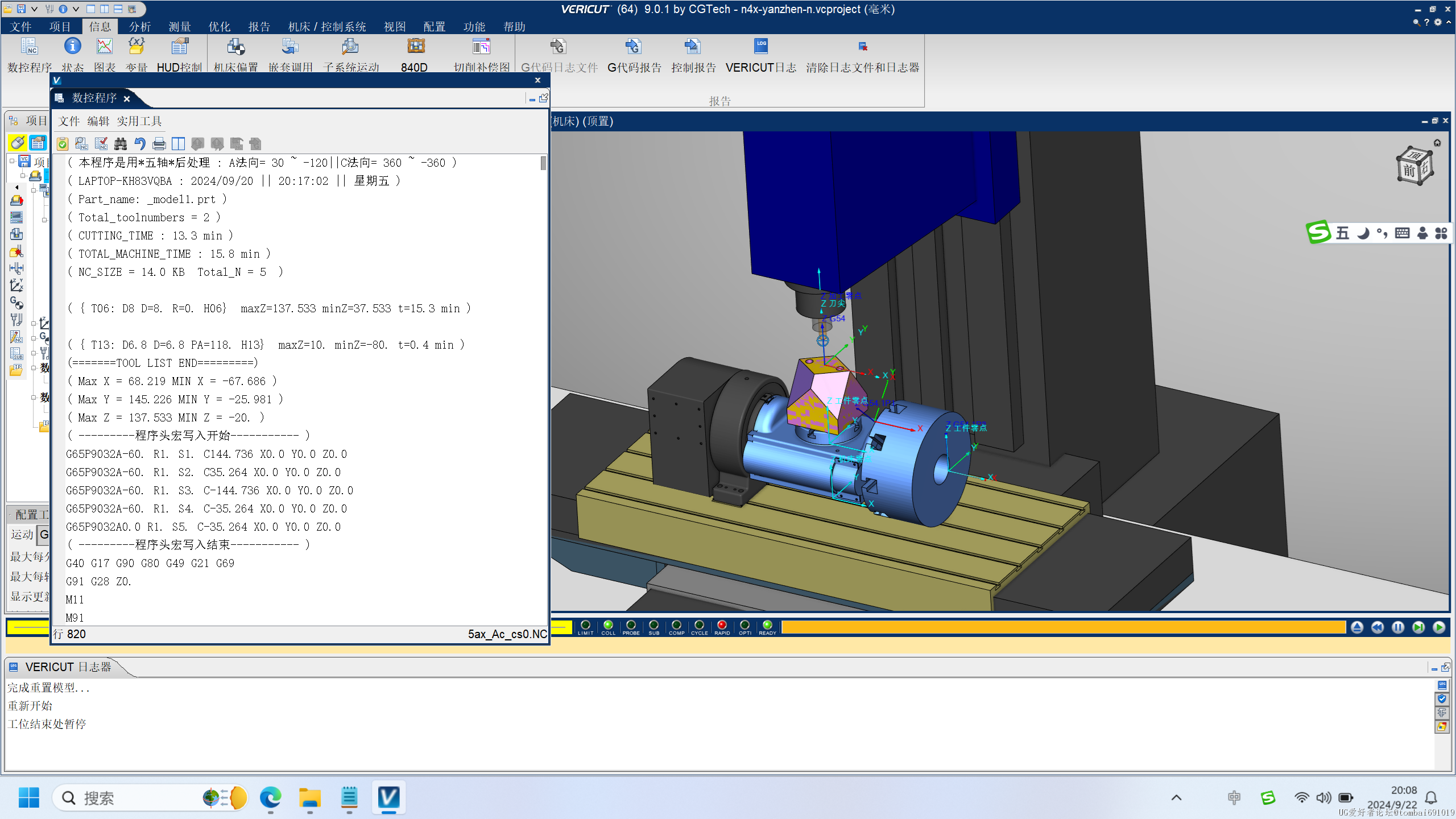Click the clipboard check icon in NC editor
This screenshot has height=819, width=1456.
point(63,144)
